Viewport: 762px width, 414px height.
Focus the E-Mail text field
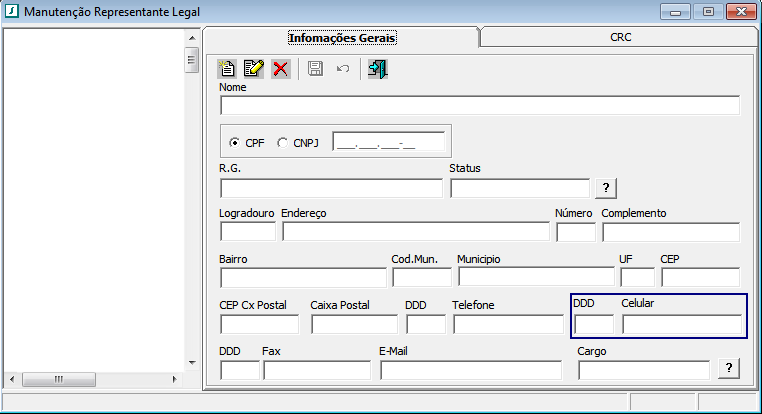tap(470, 370)
